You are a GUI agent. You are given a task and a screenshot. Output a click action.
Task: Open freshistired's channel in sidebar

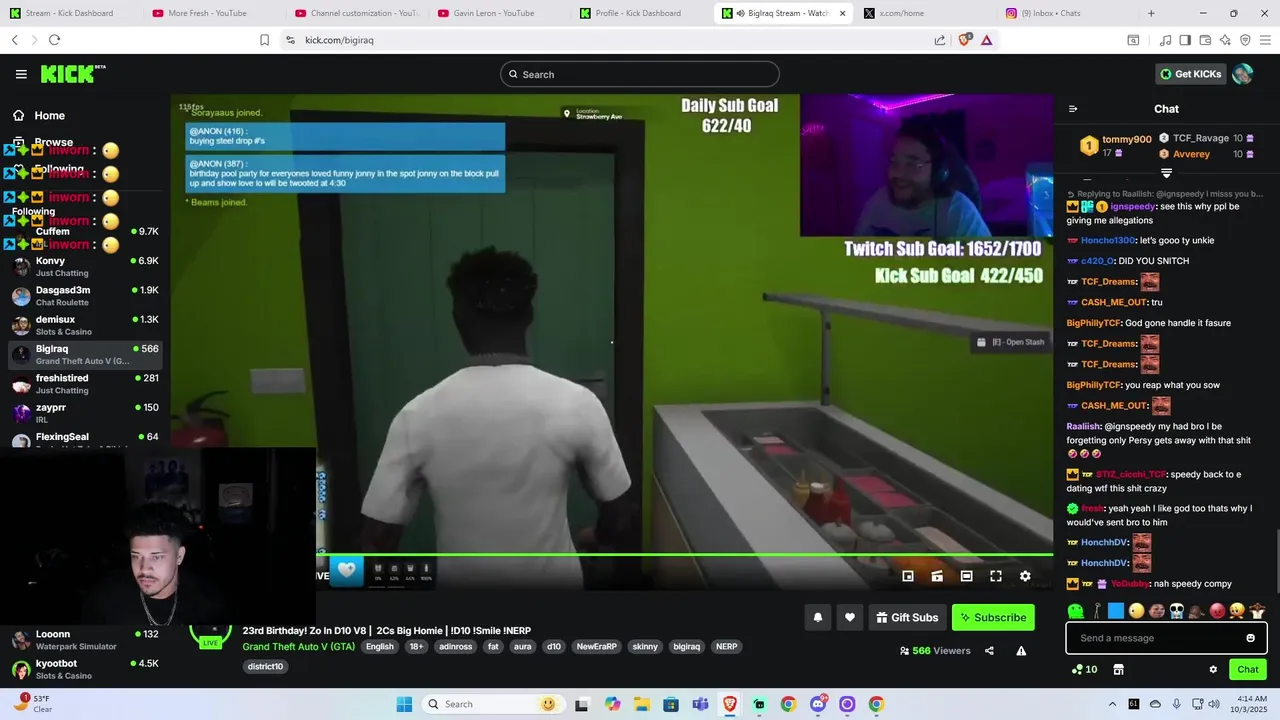pyautogui.click(x=86, y=384)
